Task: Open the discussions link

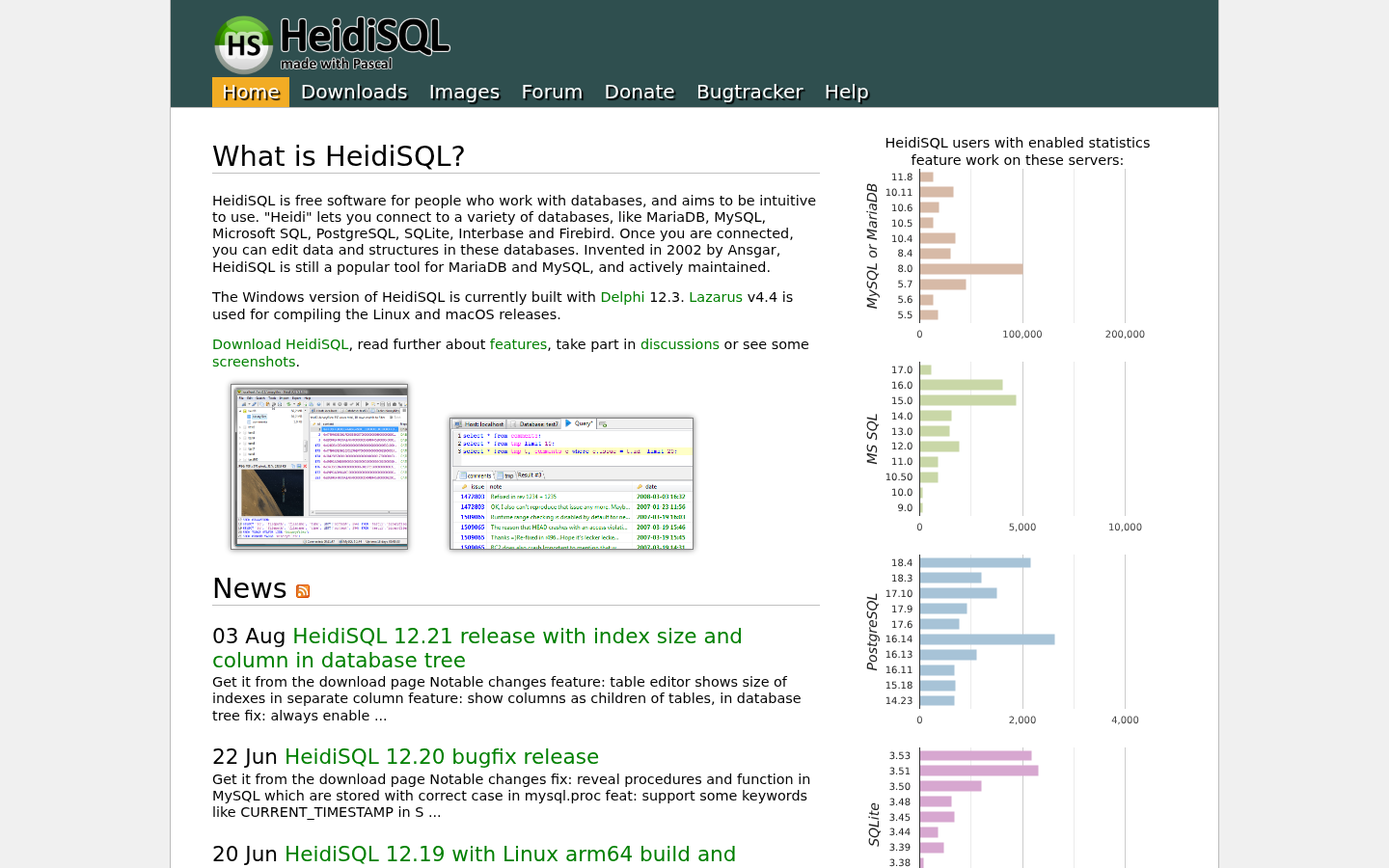Action: [680, 344]
